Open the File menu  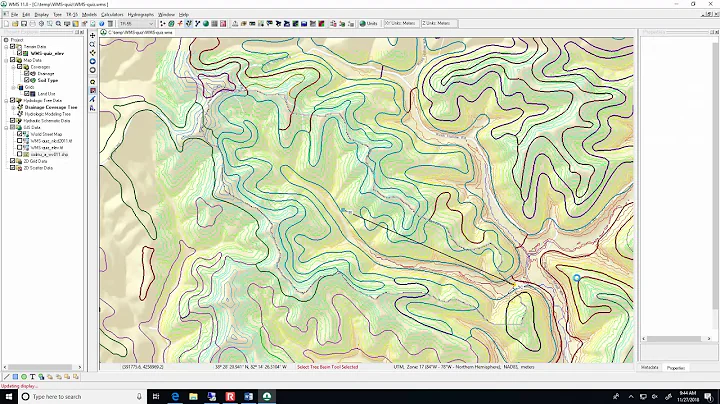tap(14, 15)
